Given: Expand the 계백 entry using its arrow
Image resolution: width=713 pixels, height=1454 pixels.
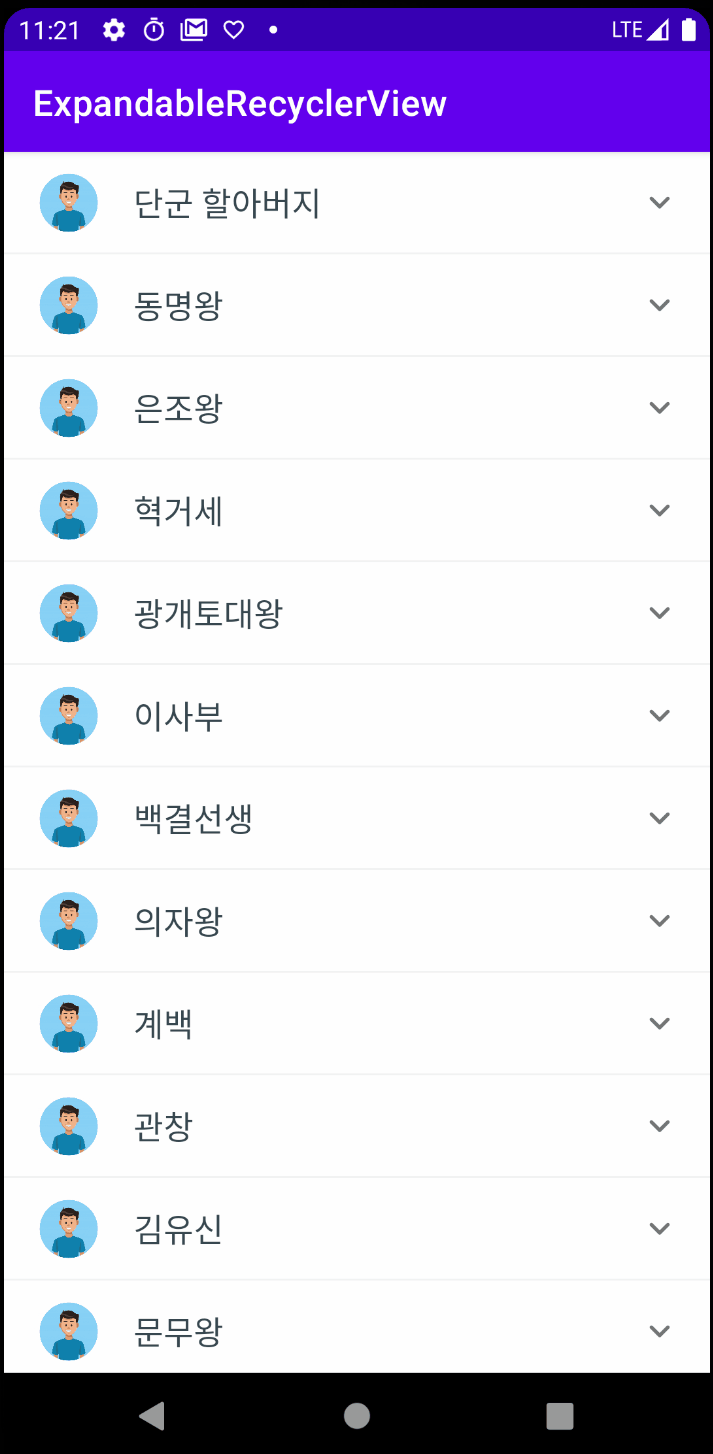Looking at the screenshot, I should (x=659, y=1022).
